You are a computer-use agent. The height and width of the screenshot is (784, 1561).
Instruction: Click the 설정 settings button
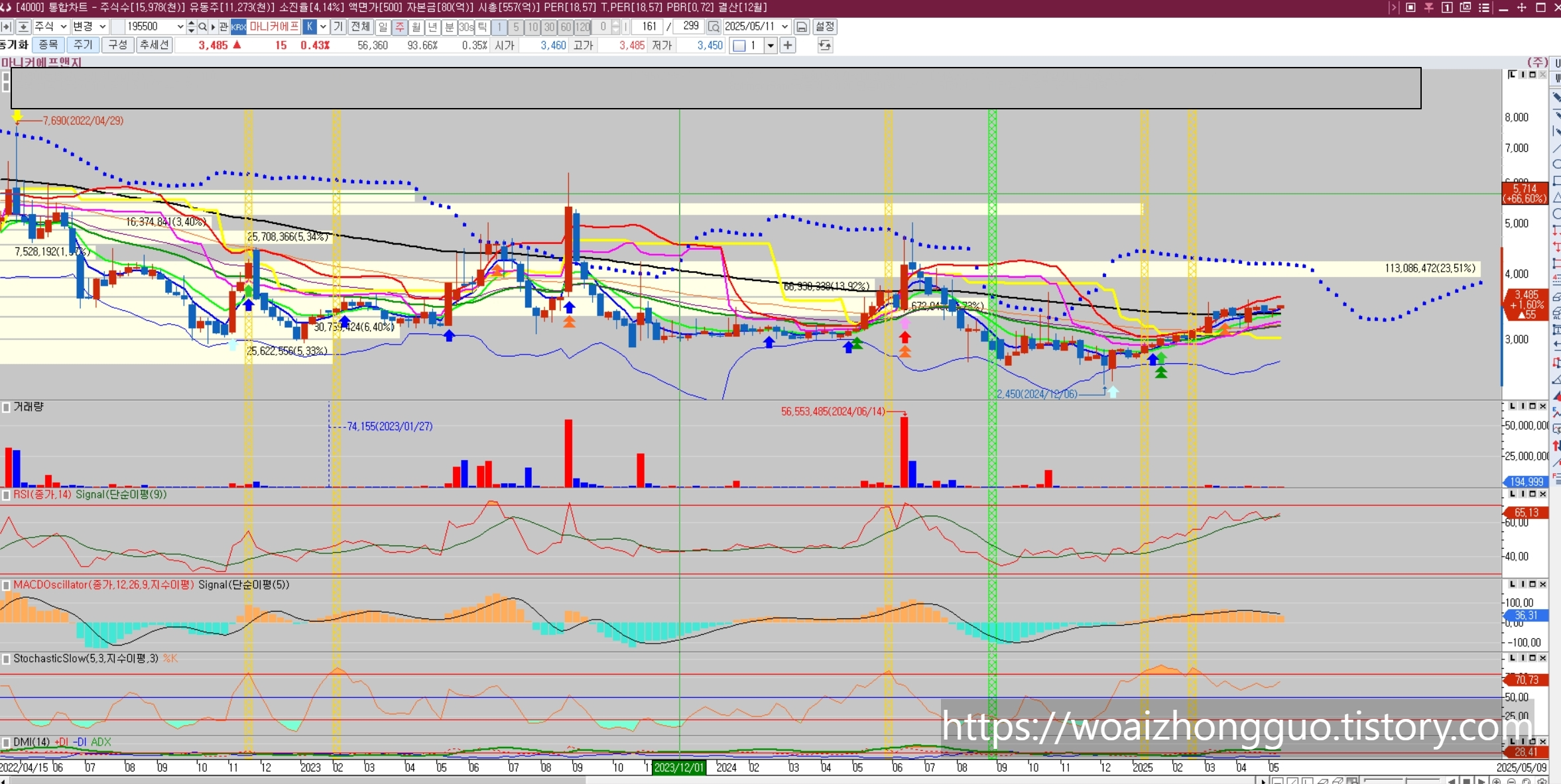pyautogui.click(x=824, y=27)
